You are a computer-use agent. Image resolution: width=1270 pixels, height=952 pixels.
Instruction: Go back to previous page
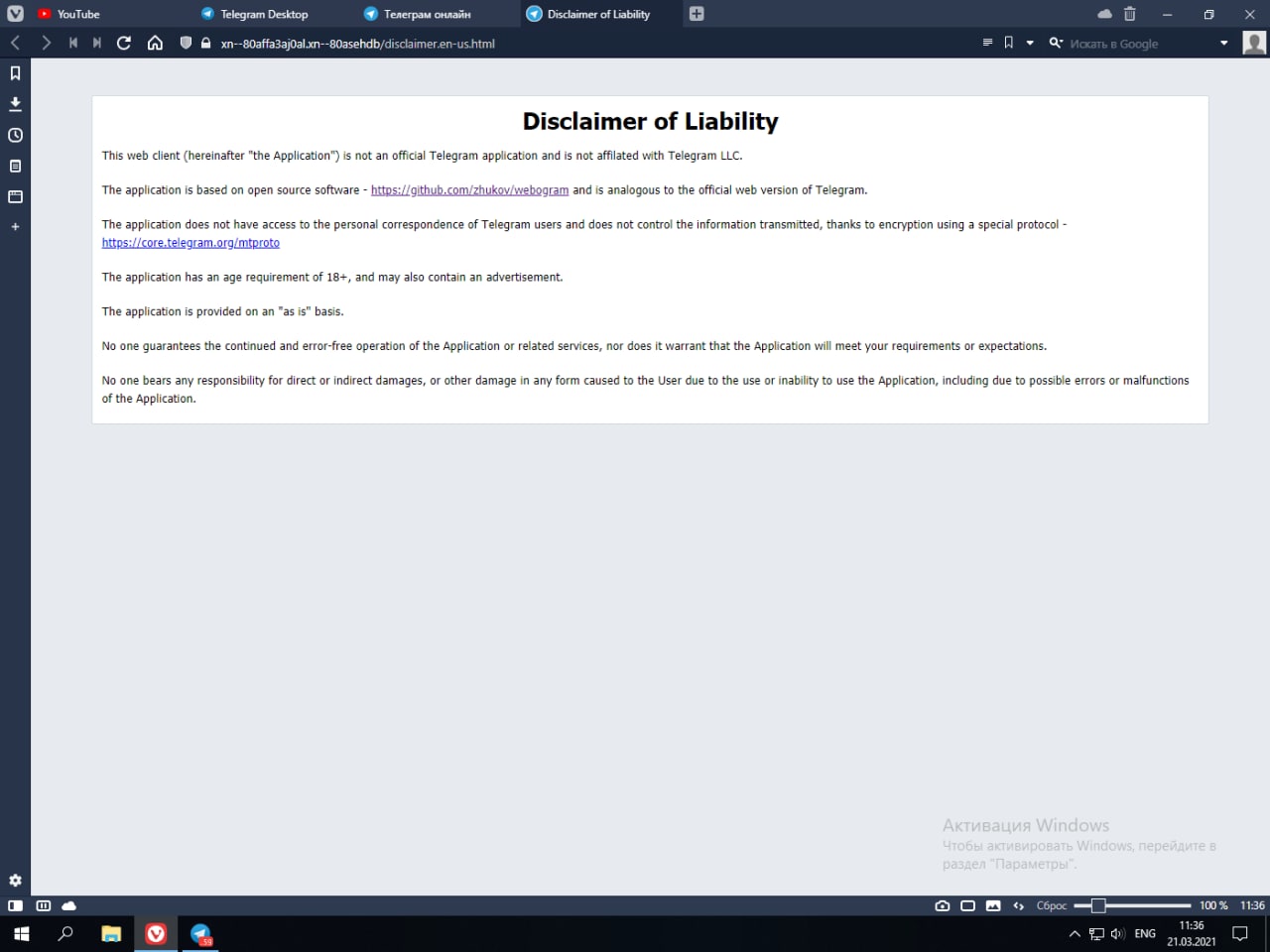tap(15, 43)
